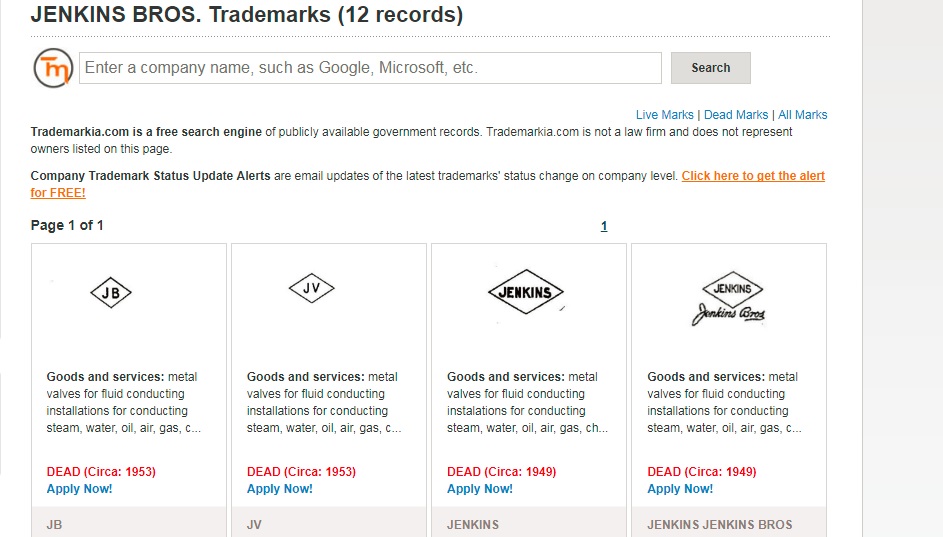Image resolution: width=943 pixels, height=537 pixels.
Task: Open the JENKINS trademark title
Action: coord(473,524)
